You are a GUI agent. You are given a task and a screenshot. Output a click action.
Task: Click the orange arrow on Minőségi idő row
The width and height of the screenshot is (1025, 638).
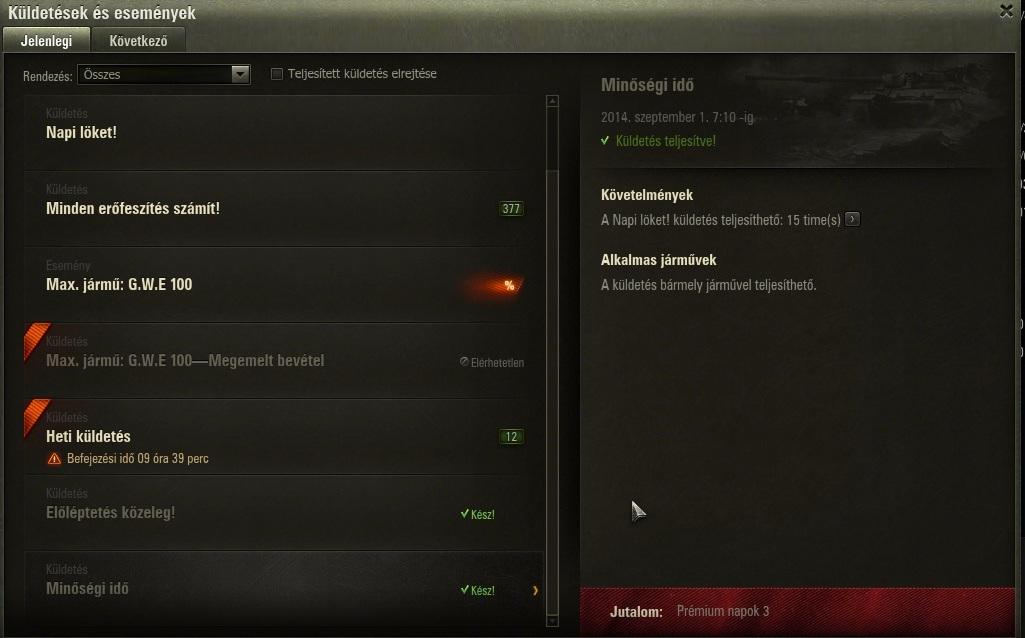(535, 590)
